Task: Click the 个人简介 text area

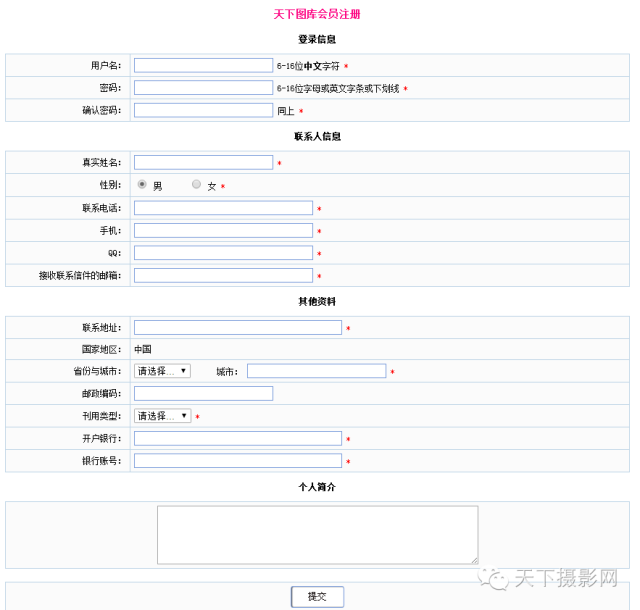Action: pyautogui.click(x=318, y=535)
